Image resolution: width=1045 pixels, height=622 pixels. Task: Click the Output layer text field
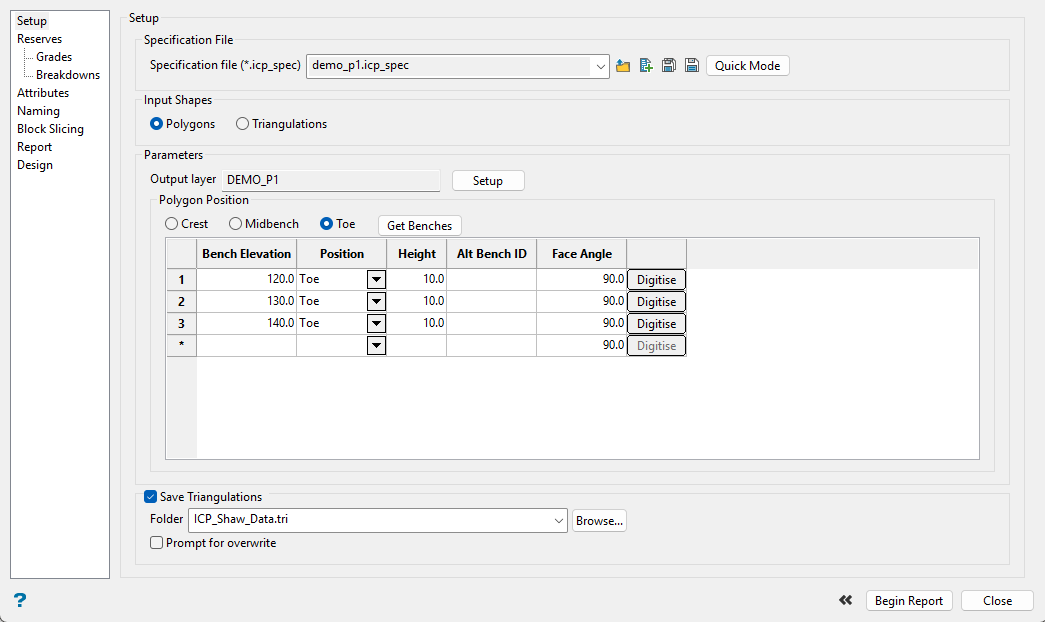coord(330,180)
